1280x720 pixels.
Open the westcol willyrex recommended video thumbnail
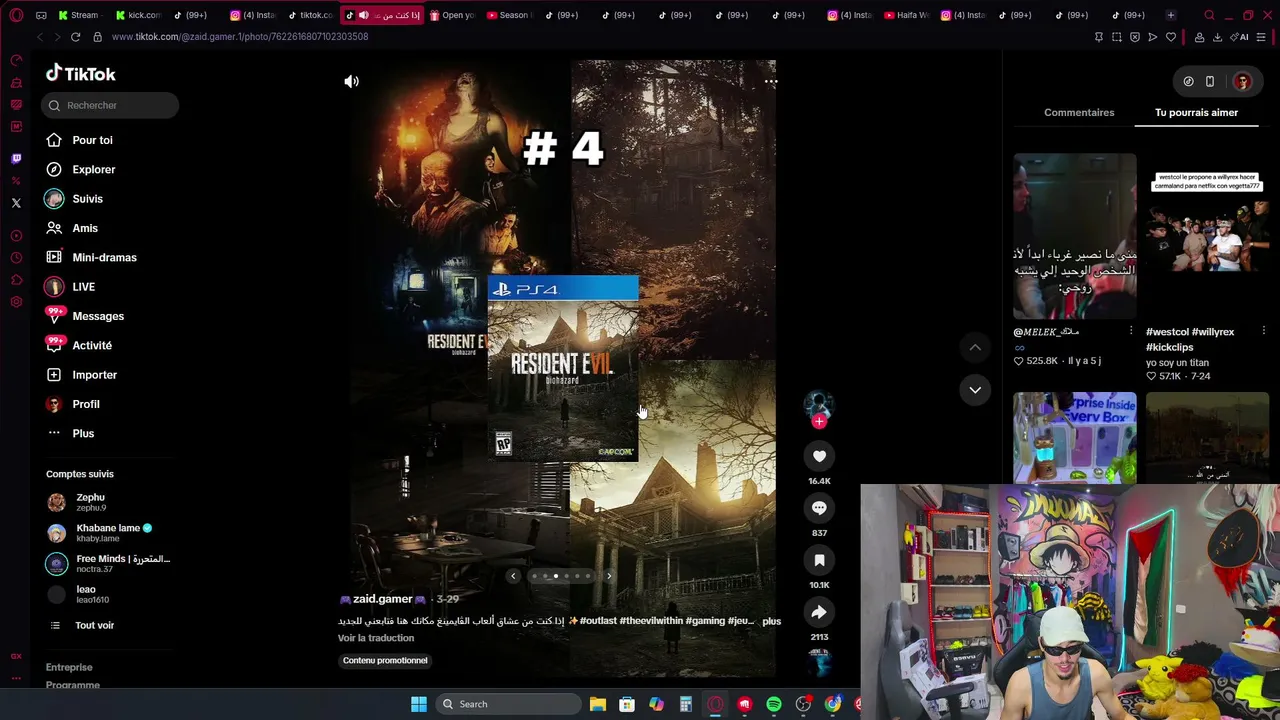point(1208,236)
